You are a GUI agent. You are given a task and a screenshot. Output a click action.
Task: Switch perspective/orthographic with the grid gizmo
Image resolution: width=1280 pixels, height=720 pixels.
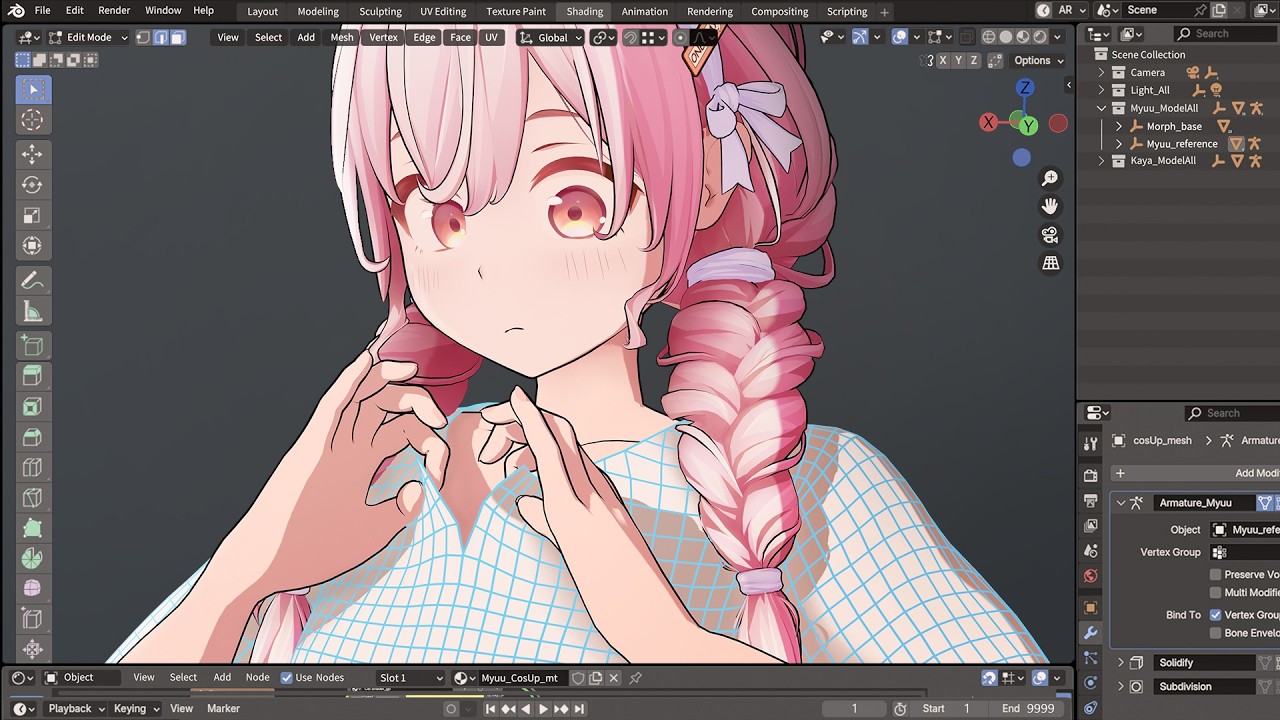point(1050,263)
